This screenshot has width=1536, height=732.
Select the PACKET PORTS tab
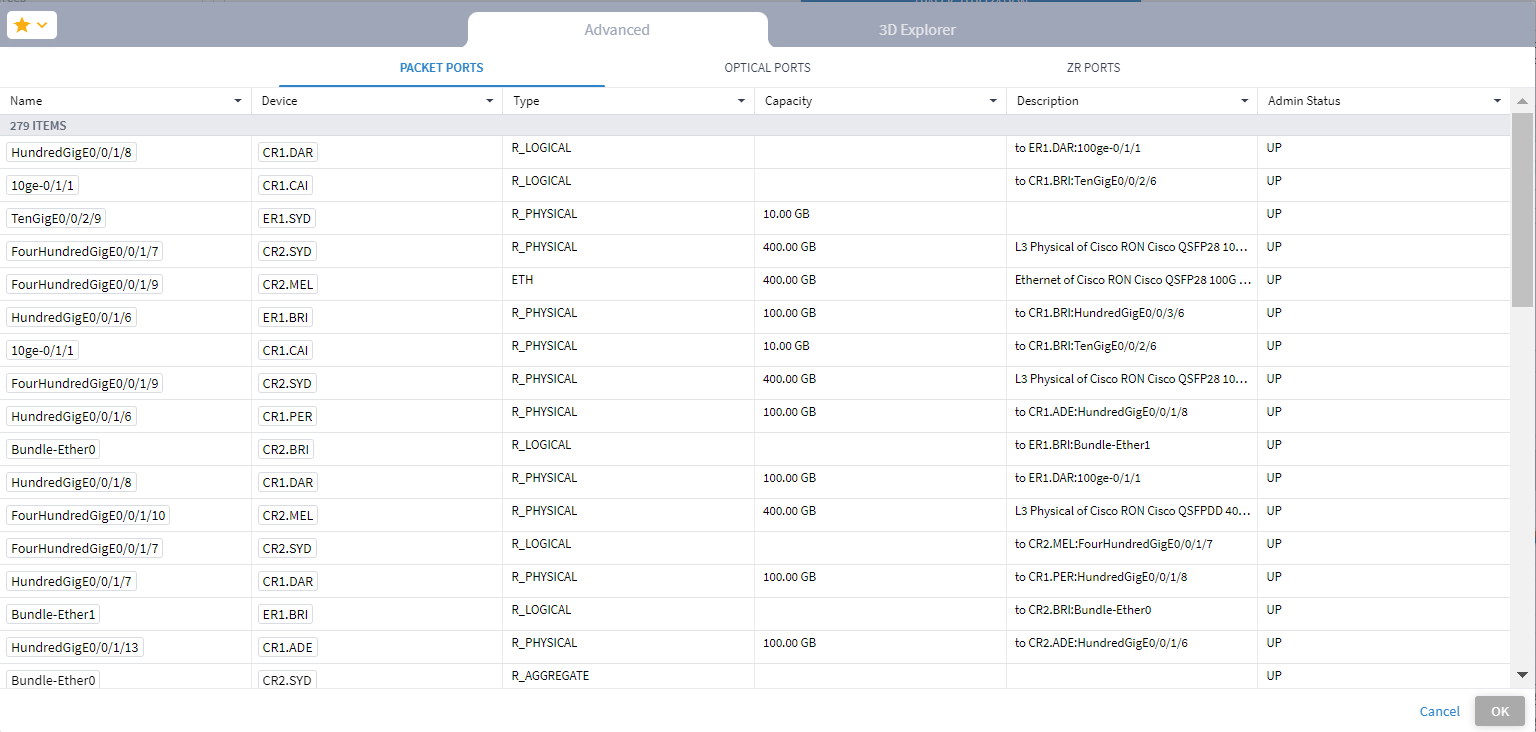441,68
